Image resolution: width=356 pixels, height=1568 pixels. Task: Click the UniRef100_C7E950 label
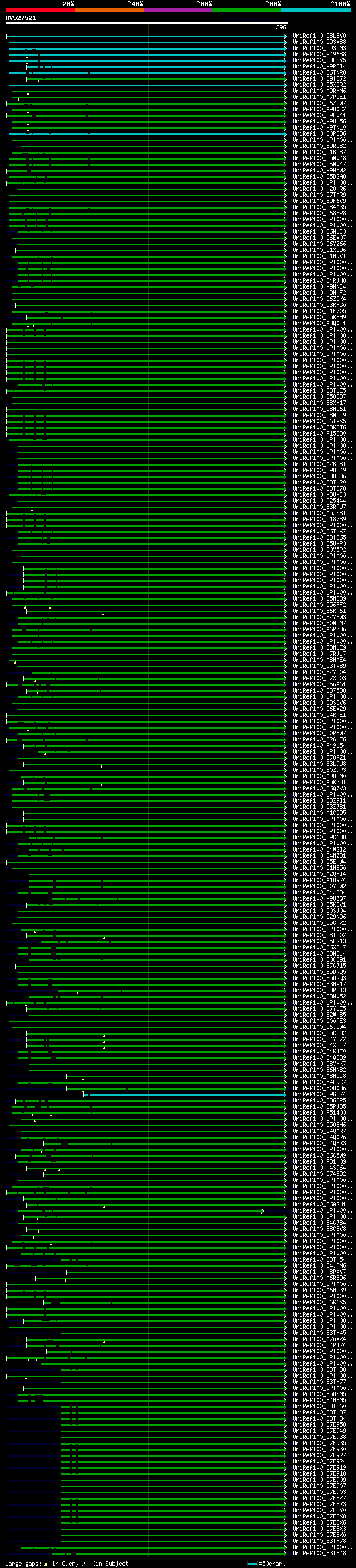pyautogui.click(x=319, y=1424)
